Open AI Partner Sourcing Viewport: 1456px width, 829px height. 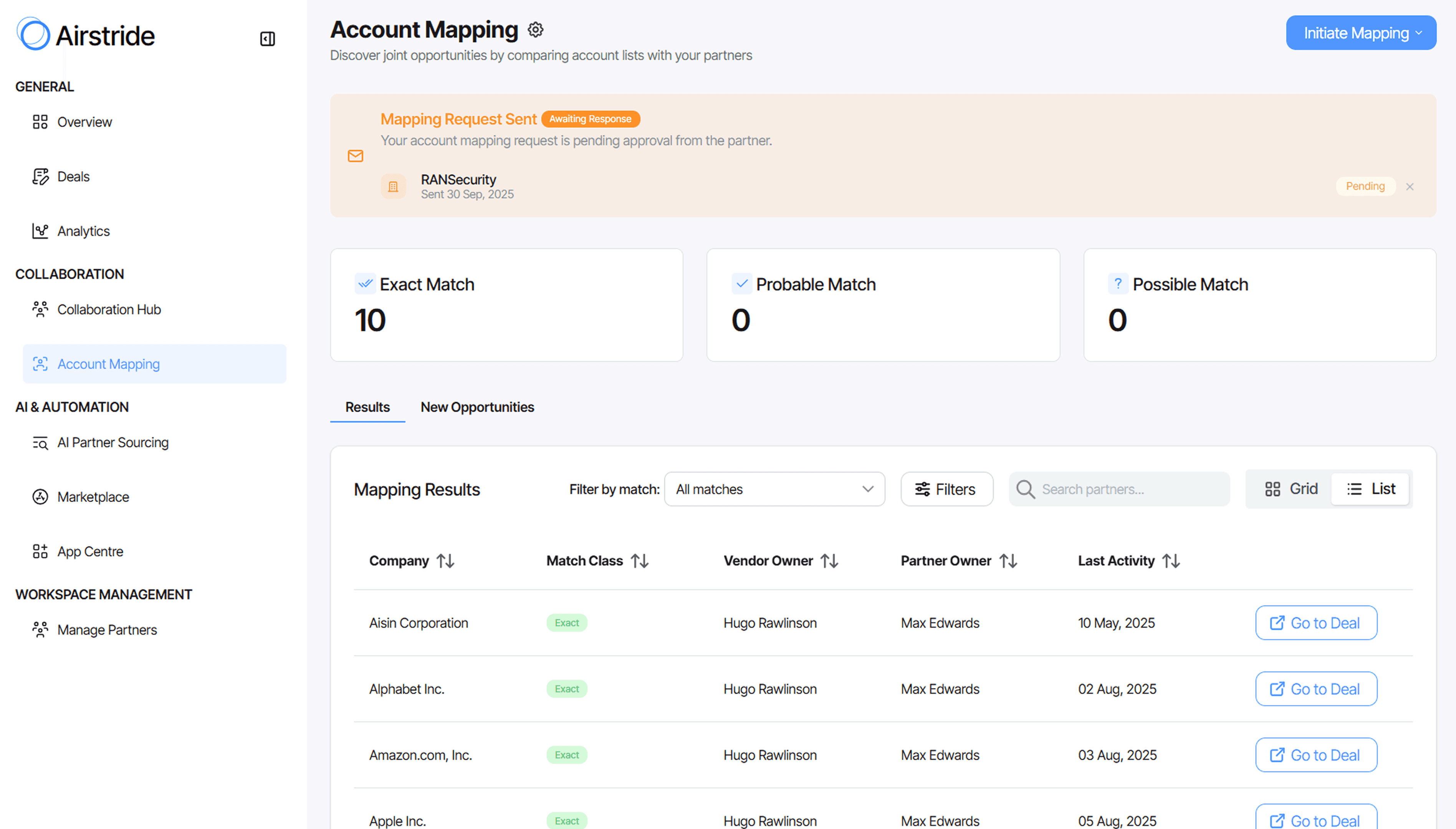113,443
